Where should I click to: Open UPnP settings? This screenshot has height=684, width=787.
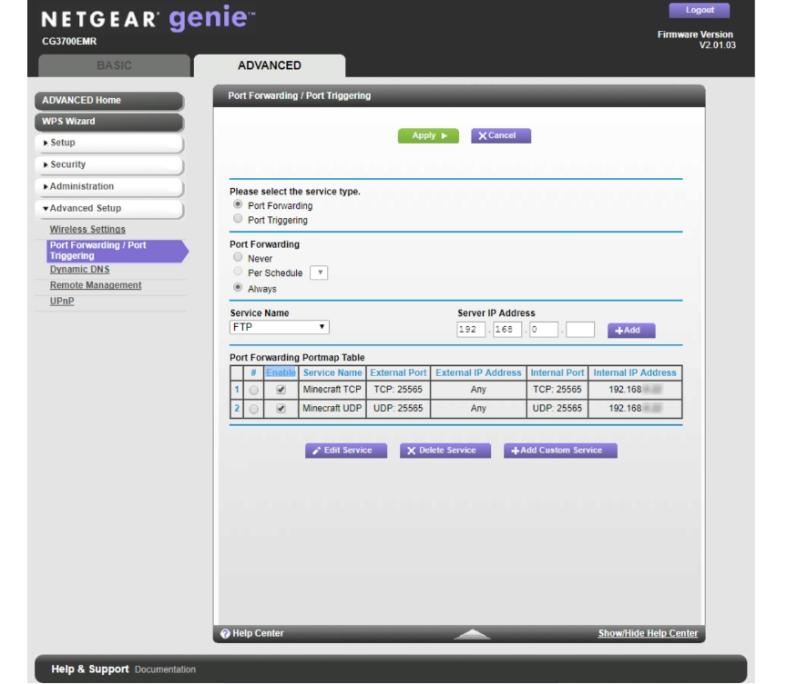[x=62, y=302]
